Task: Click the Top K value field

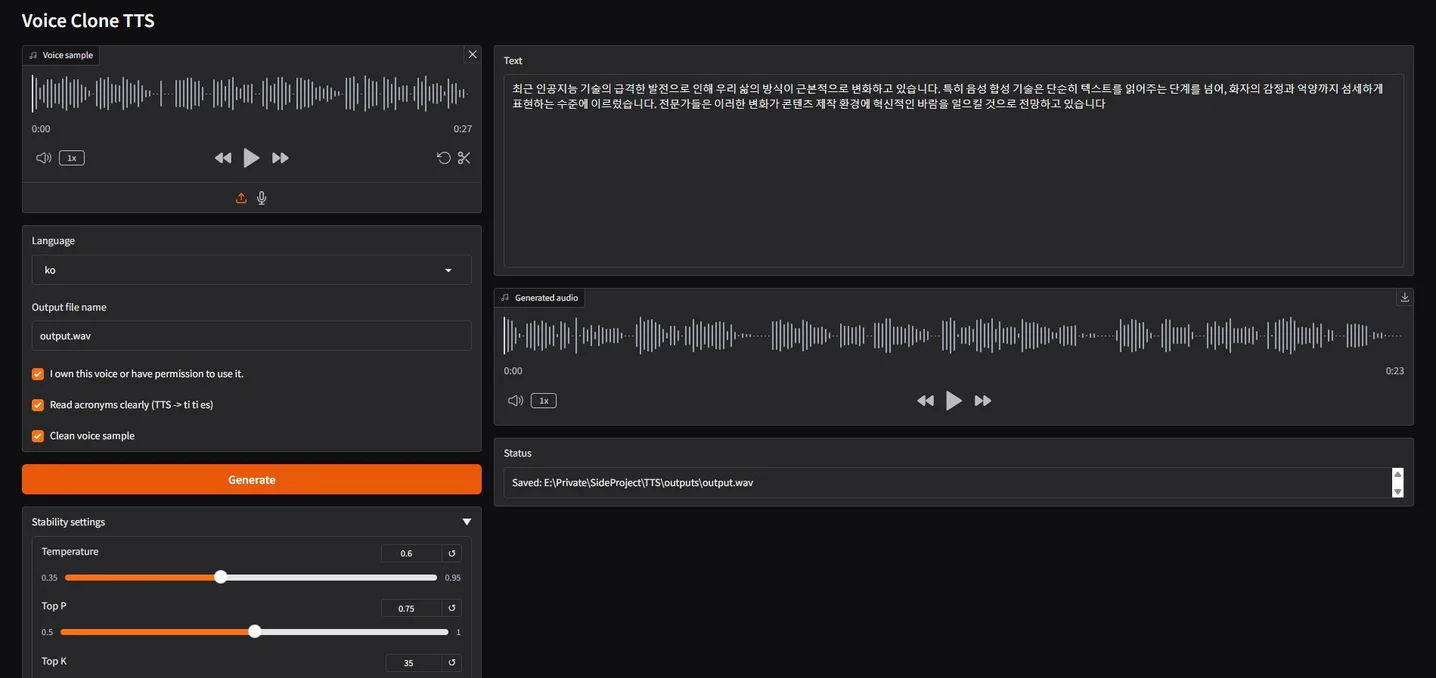Action: click(x=413, y=663)
